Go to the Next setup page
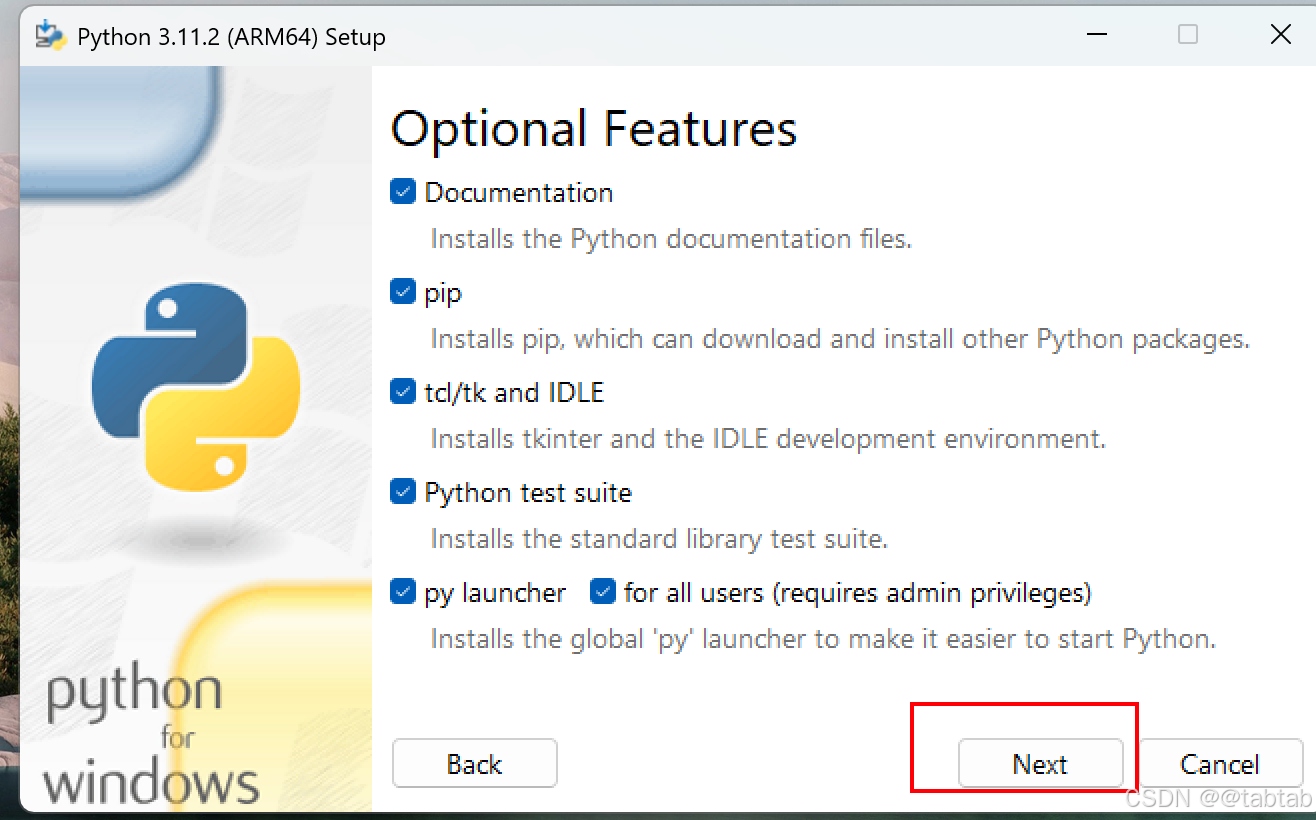1316x820 pixels. coord(1040,764)
